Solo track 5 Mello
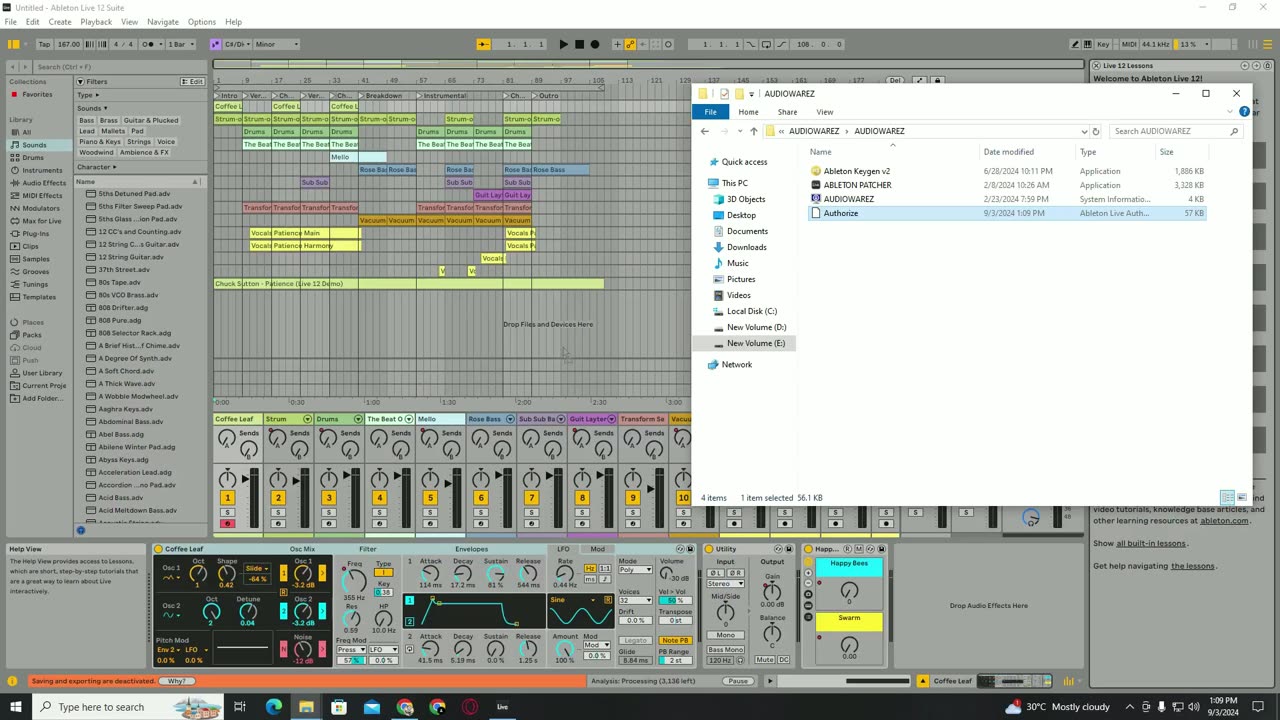The height and width of the screenshot is (720, 1280). tap(430, 512)
